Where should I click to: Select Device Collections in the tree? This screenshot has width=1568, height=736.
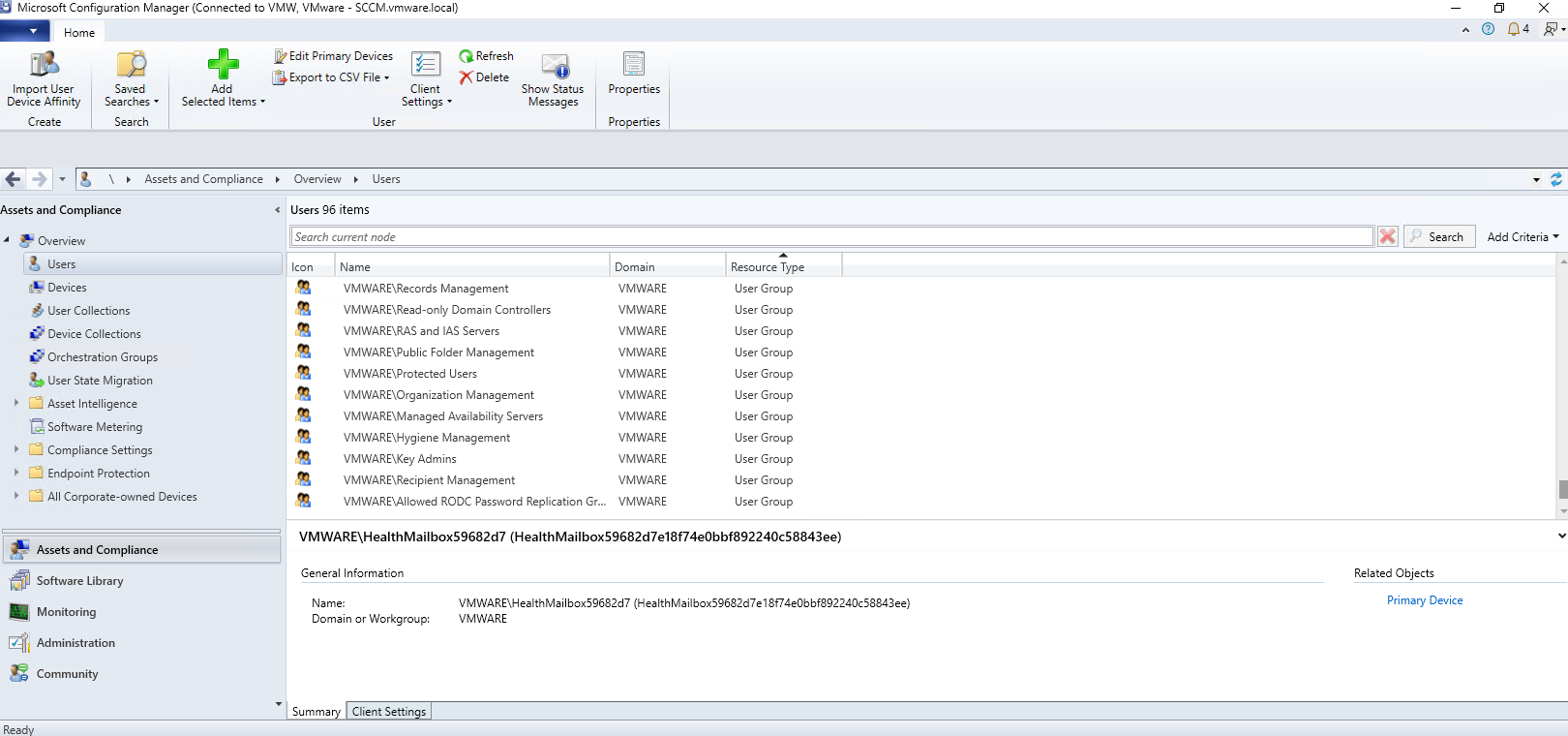coord(94,334)
